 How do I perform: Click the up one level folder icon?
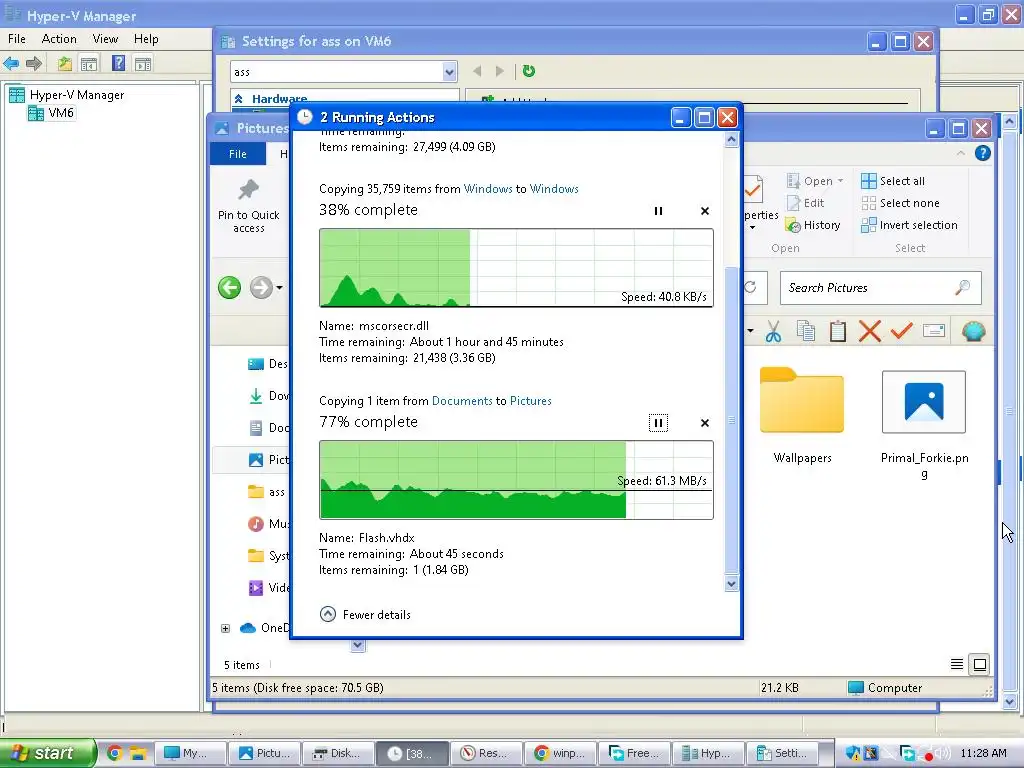coord(64,63)
